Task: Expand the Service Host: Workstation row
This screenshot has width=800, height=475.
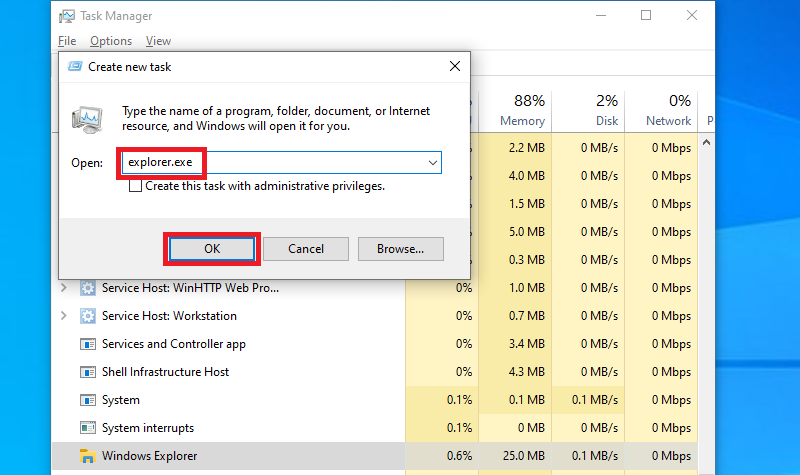Action: (x=65, y=316)
